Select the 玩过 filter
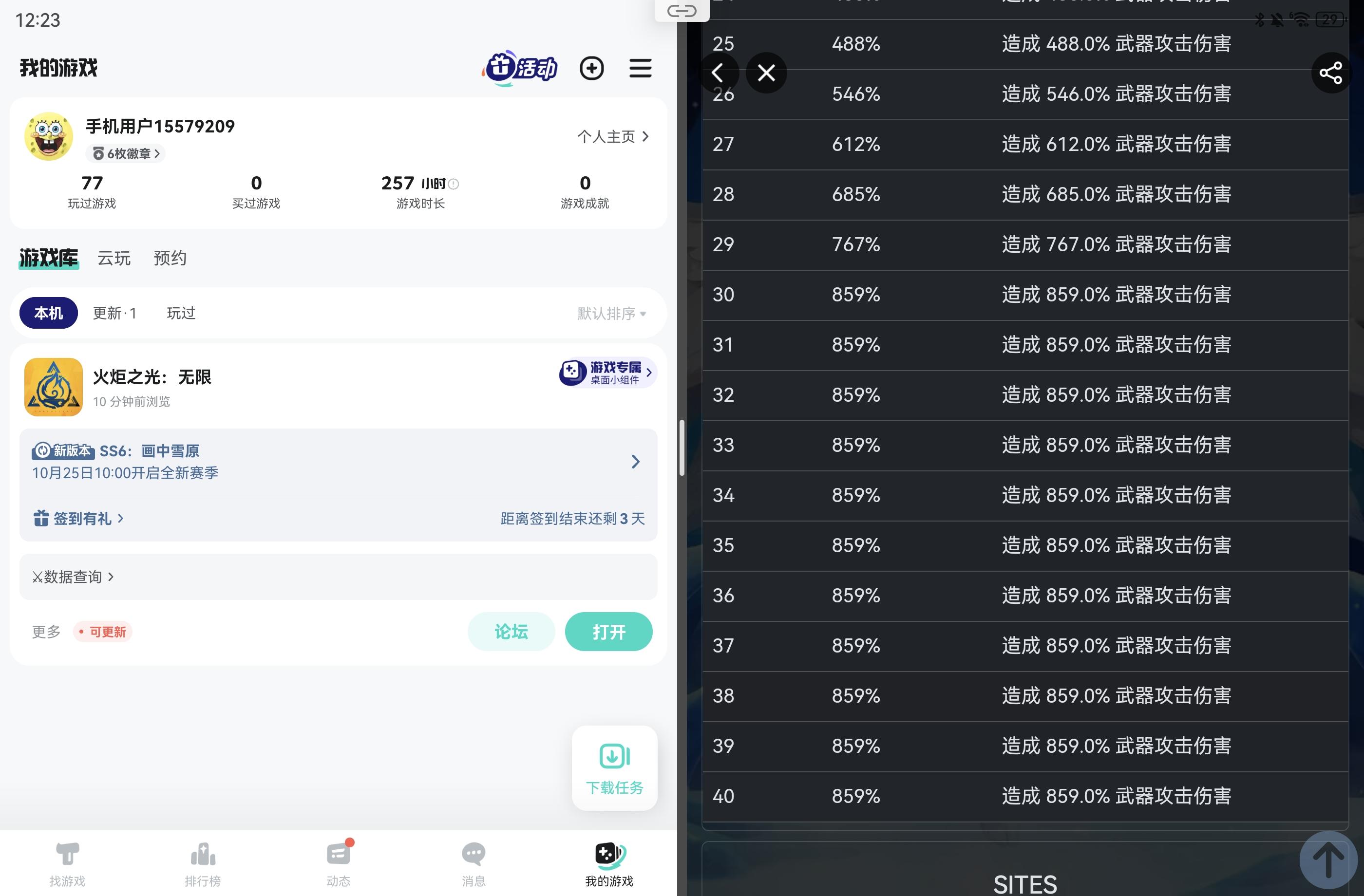This screenshot has width=1364, height=896. tap(181, 313)
